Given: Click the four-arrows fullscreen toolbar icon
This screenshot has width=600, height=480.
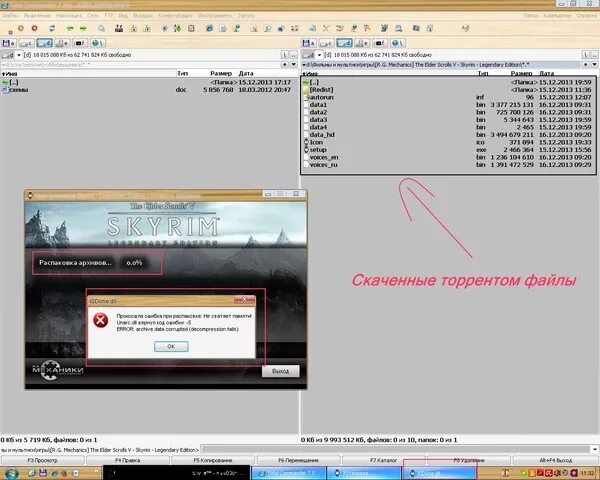Looking at the screenshot, I should (295, 28).
